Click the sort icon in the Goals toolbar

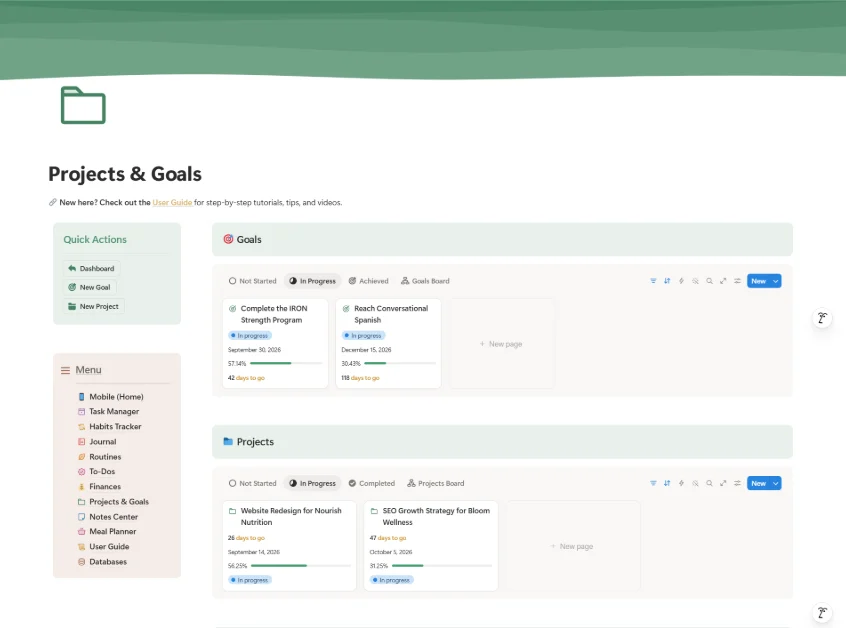point(667,281)
